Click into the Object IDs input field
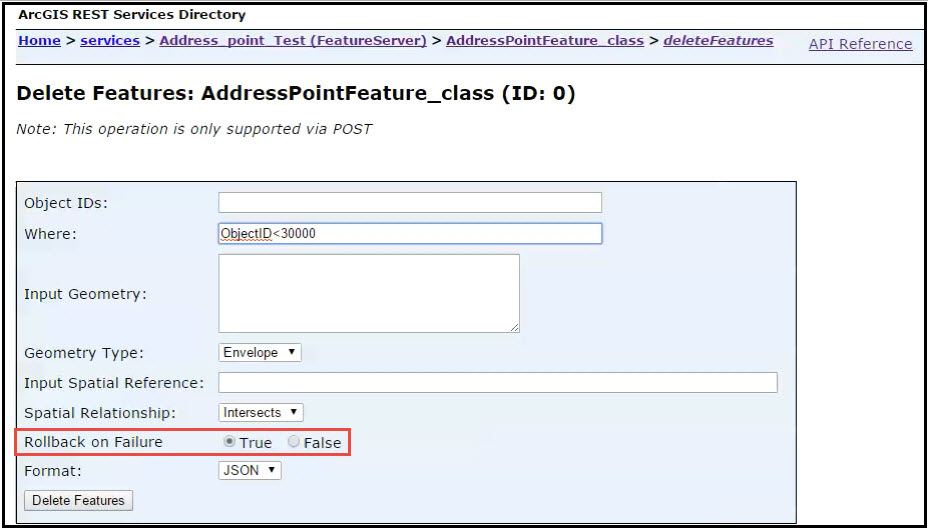928x530 pixels. pyautogui.click(x=410, y=202)
